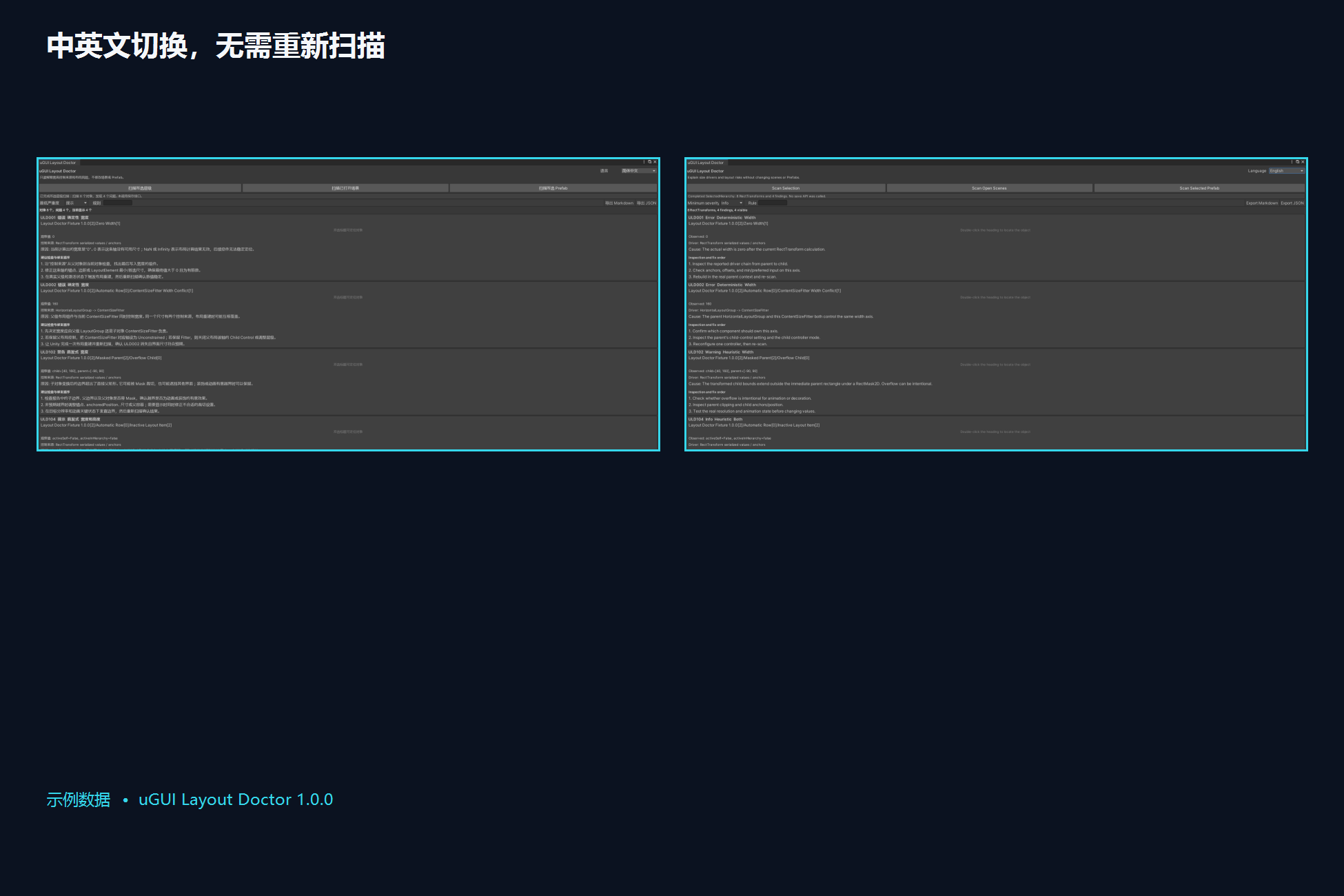Image resolution: width=1344 pixels, height=896 pixels.
Task: Maximize the Chinese Layout Doctor window
Action: coord(649,162)
